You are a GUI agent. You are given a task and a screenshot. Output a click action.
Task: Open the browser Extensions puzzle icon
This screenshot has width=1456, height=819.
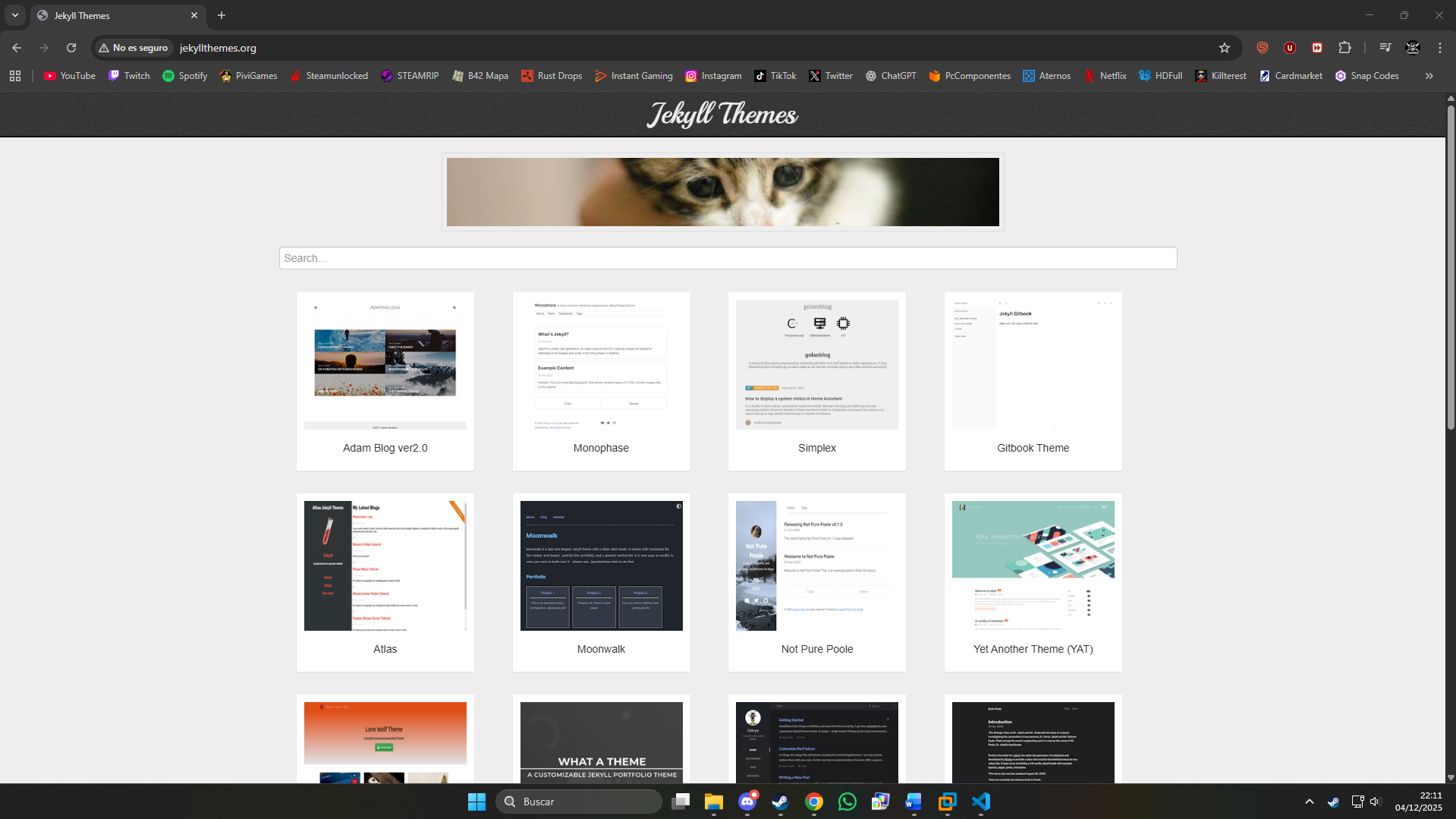point(1344,48)
